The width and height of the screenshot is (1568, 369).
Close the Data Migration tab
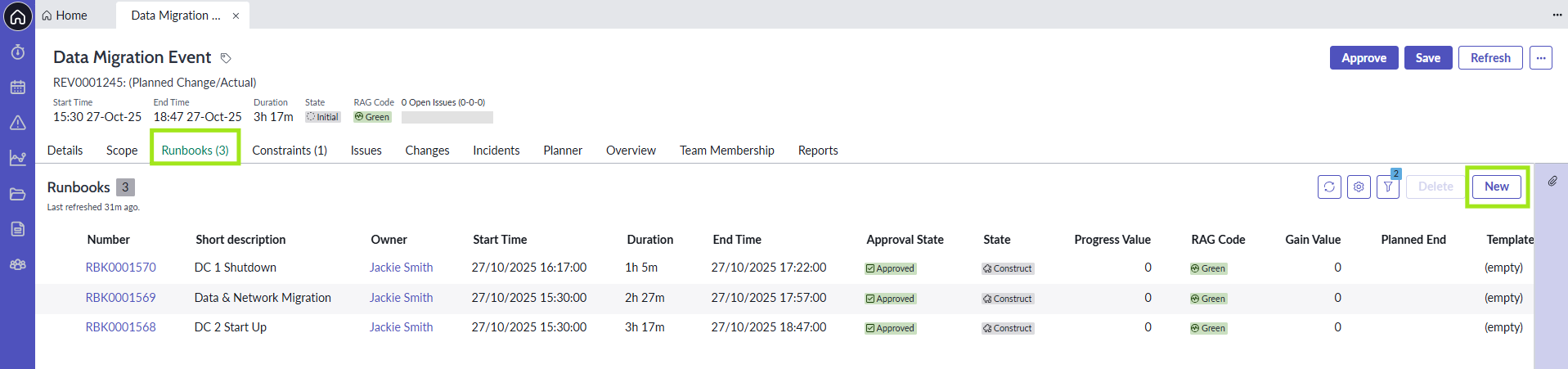[236, 16]
